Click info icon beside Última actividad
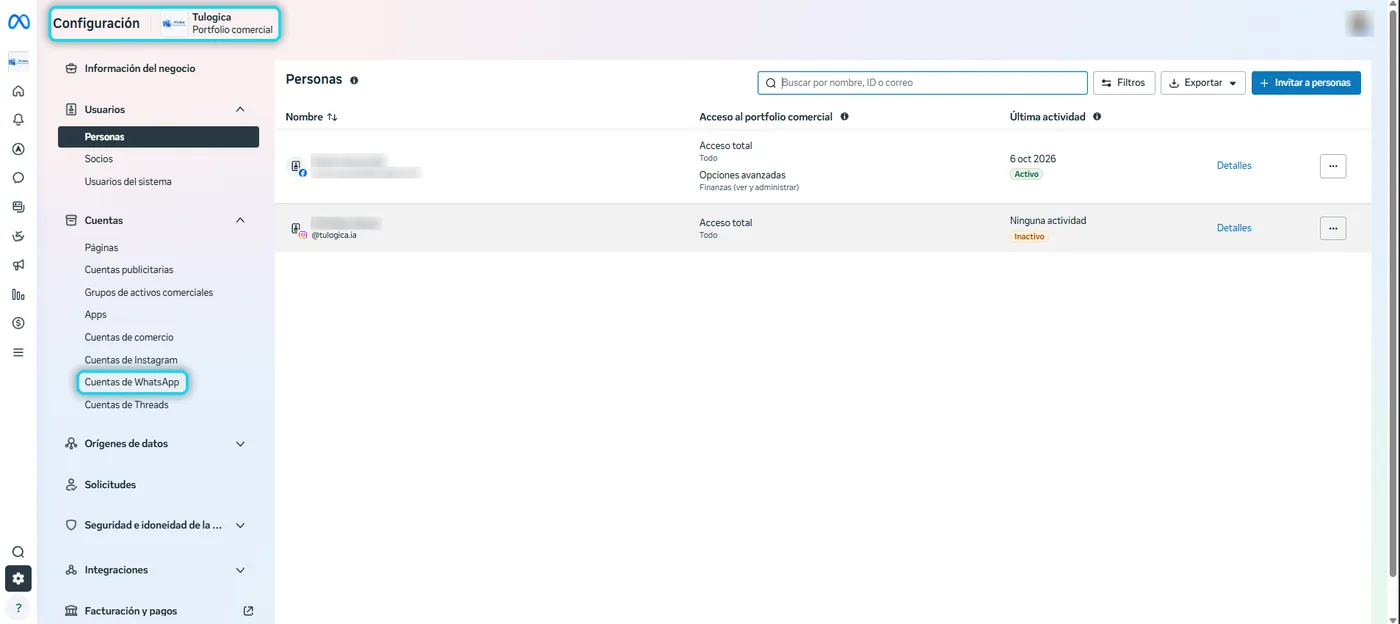This screenshot has width=1400, height=624. click(1097, 117)
